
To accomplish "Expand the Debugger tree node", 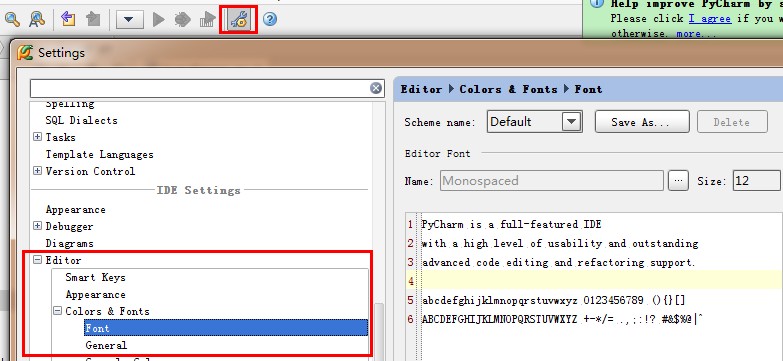I will 37,226.
